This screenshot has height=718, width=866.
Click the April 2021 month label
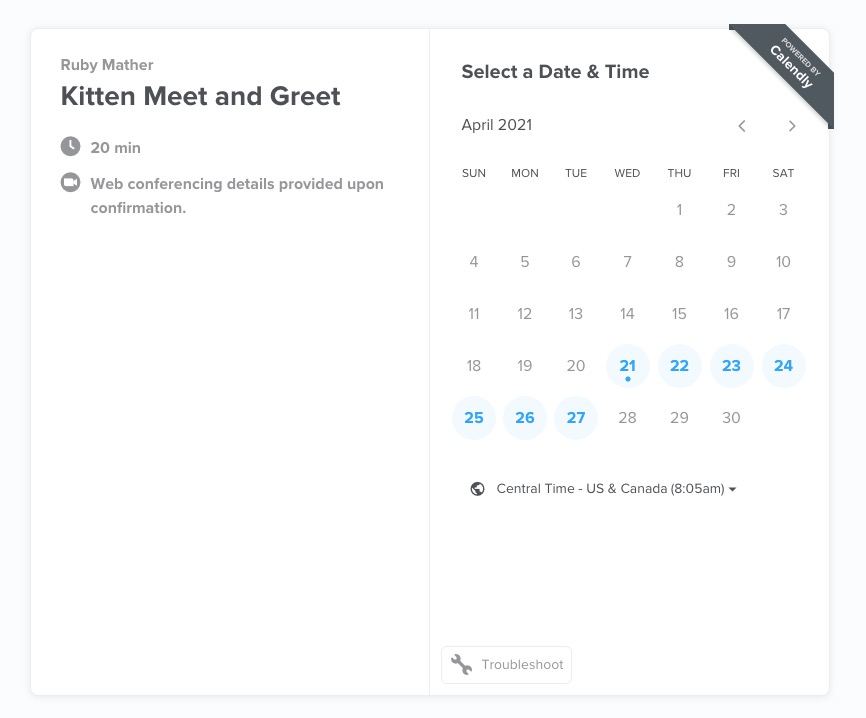click(497, 125)
